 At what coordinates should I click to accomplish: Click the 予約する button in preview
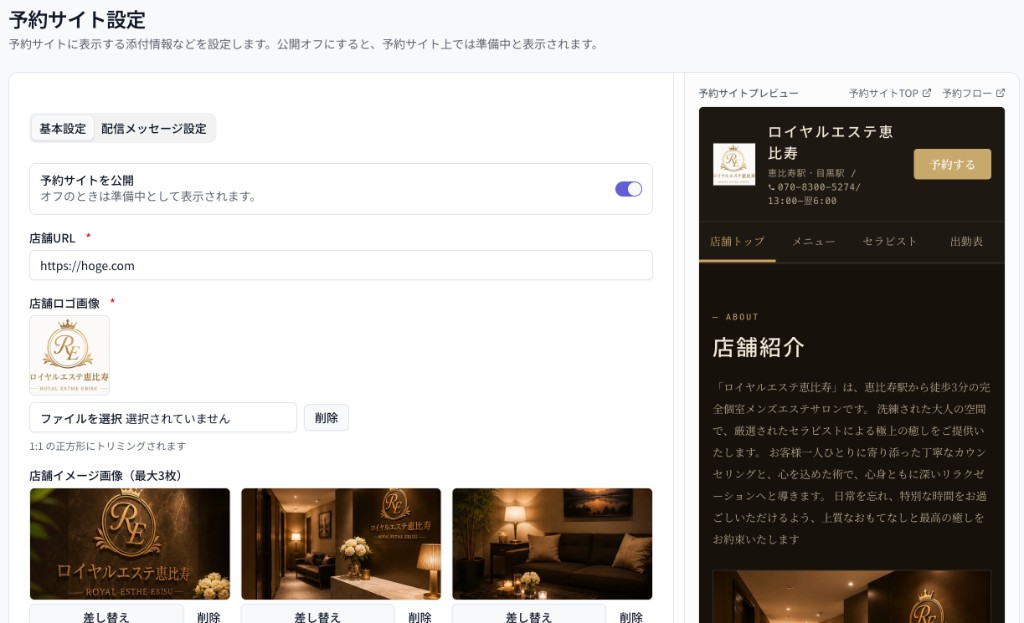[952, 165]
